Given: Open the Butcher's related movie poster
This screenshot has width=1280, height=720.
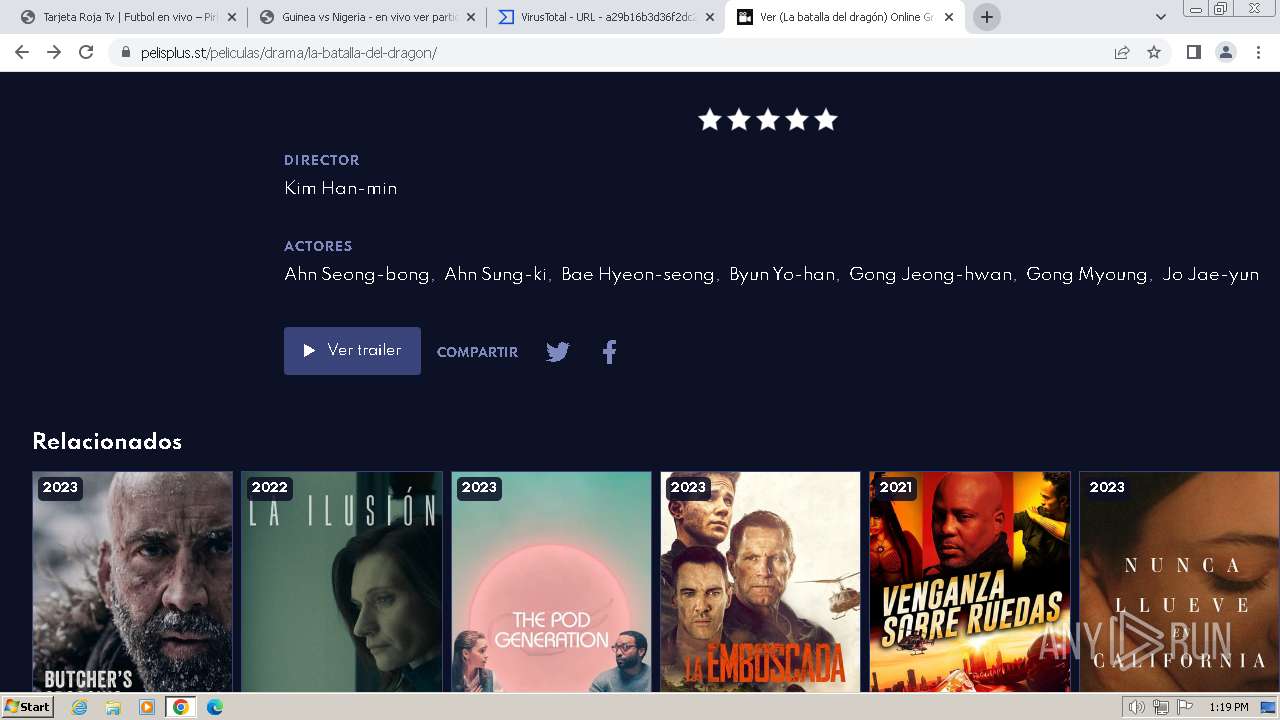Looking at the screenshot, I should [132, 582].
